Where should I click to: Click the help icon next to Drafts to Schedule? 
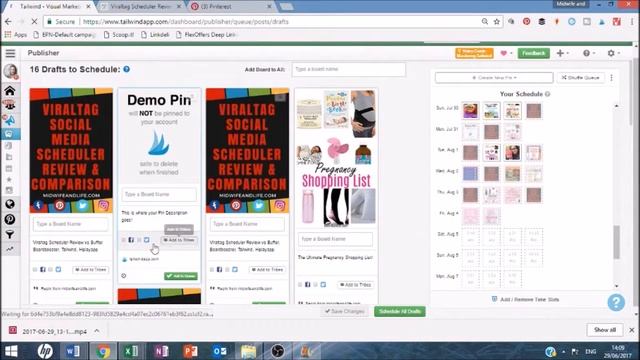pos(127,69)
